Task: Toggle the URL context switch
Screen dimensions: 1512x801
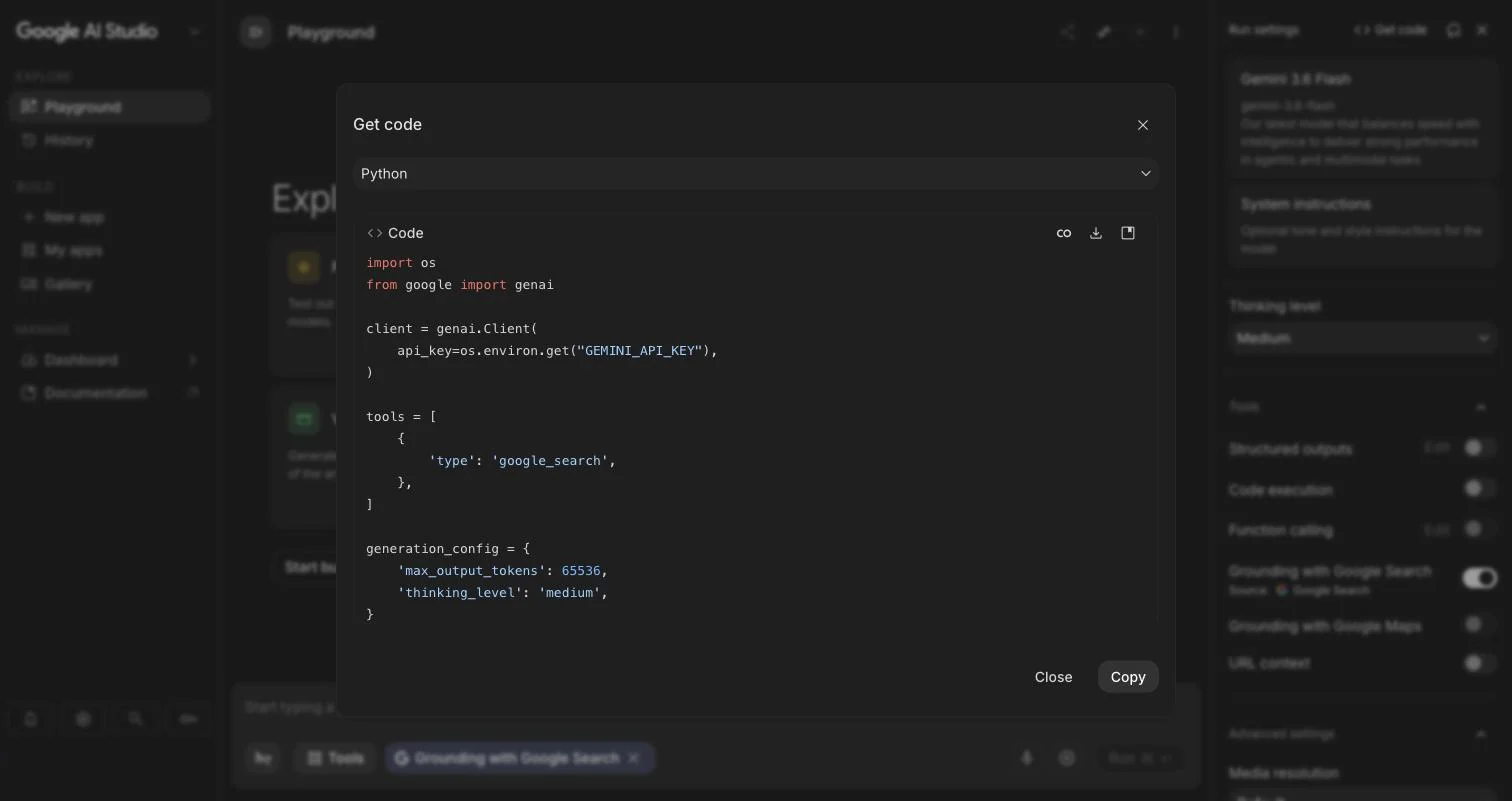Action: 1480,663
